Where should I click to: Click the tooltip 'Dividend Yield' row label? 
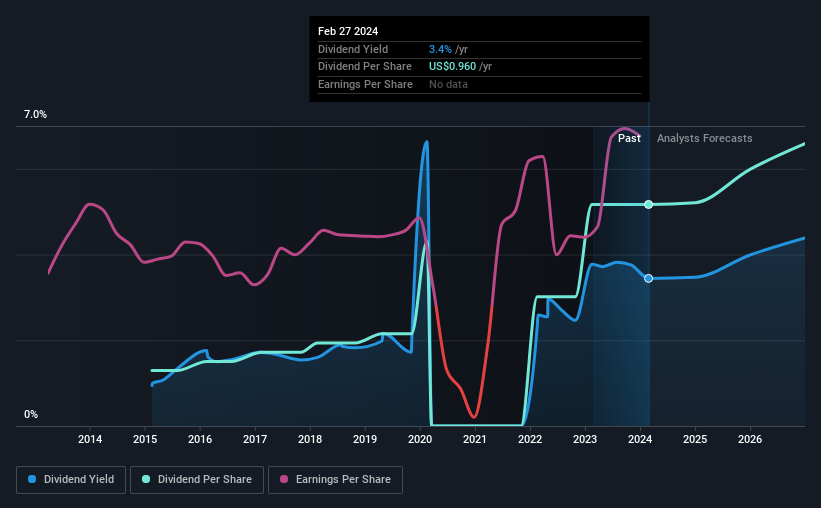(x=353, y=49)
